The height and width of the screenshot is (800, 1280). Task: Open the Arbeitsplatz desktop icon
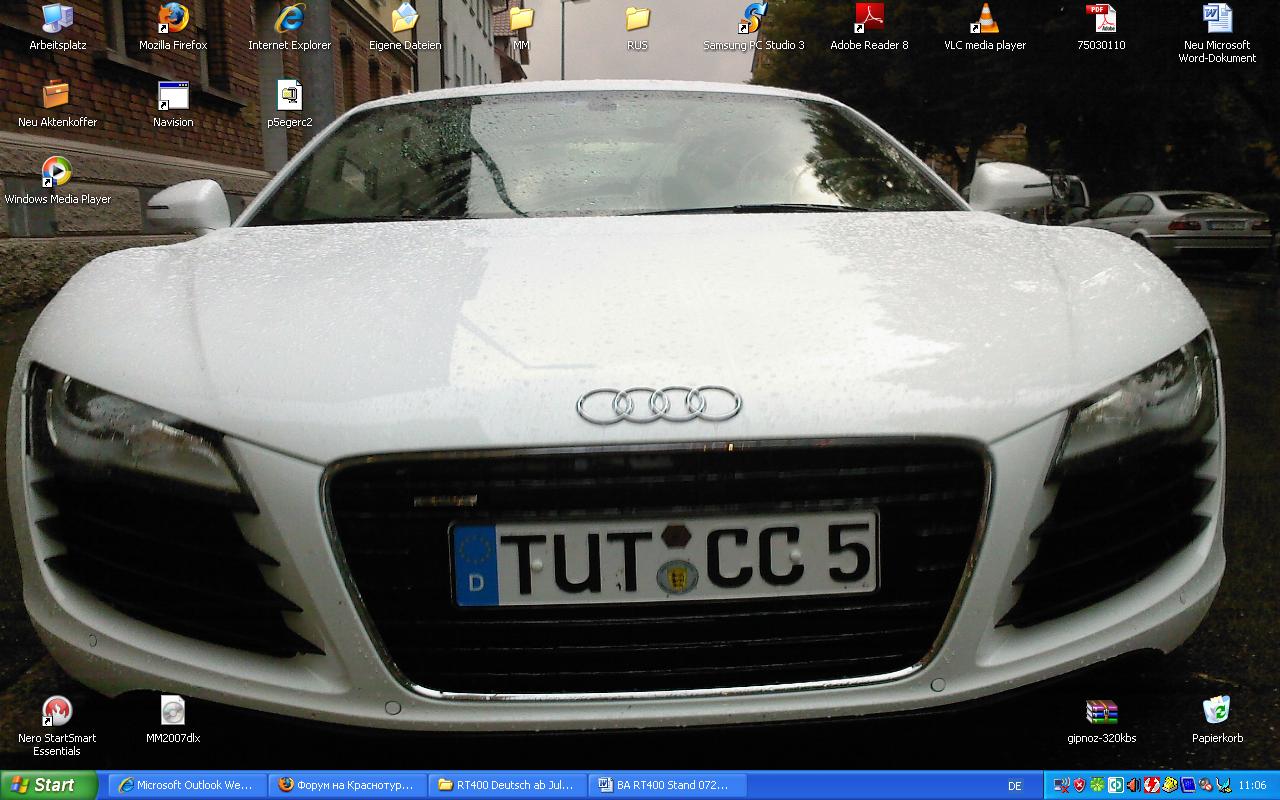coord(57,27)
